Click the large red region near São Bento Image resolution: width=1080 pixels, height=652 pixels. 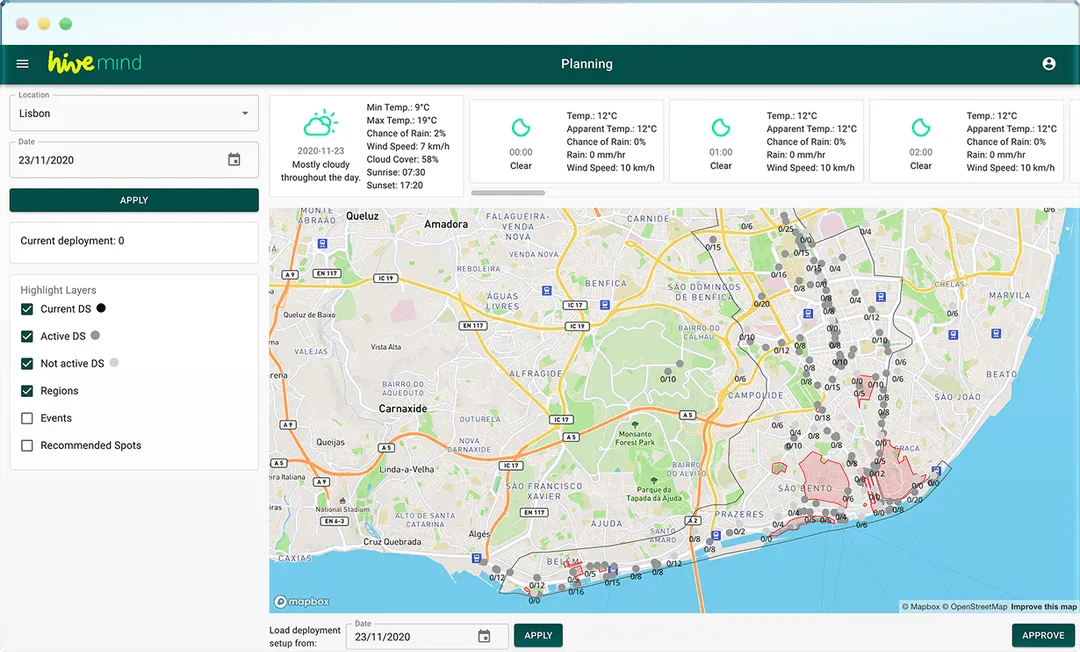coord(824,481)
